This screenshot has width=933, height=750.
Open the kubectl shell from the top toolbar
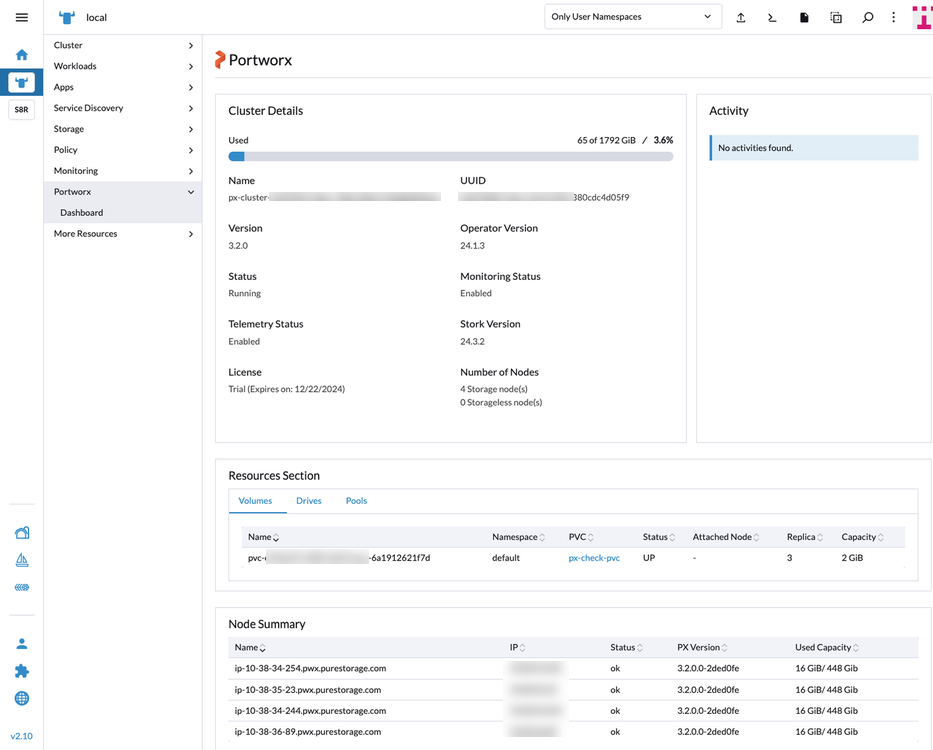[x=772, y=17]
